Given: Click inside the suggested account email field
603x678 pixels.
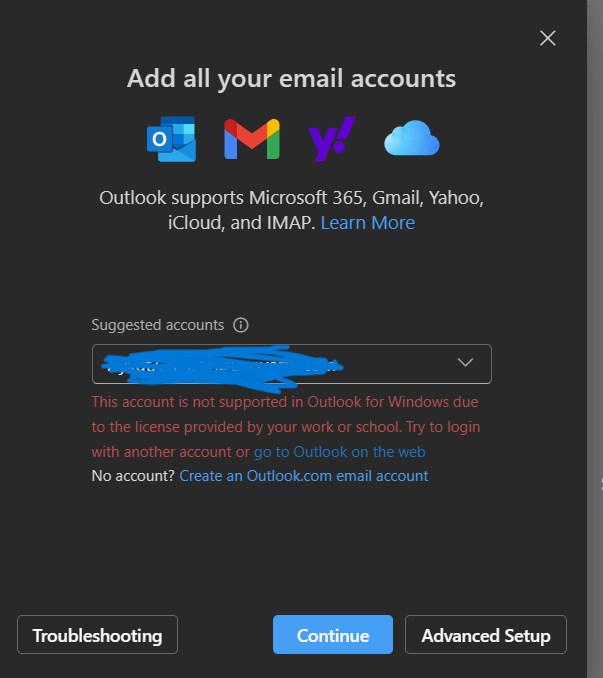Looking at the screenshot, I should [x=291, y=364].
